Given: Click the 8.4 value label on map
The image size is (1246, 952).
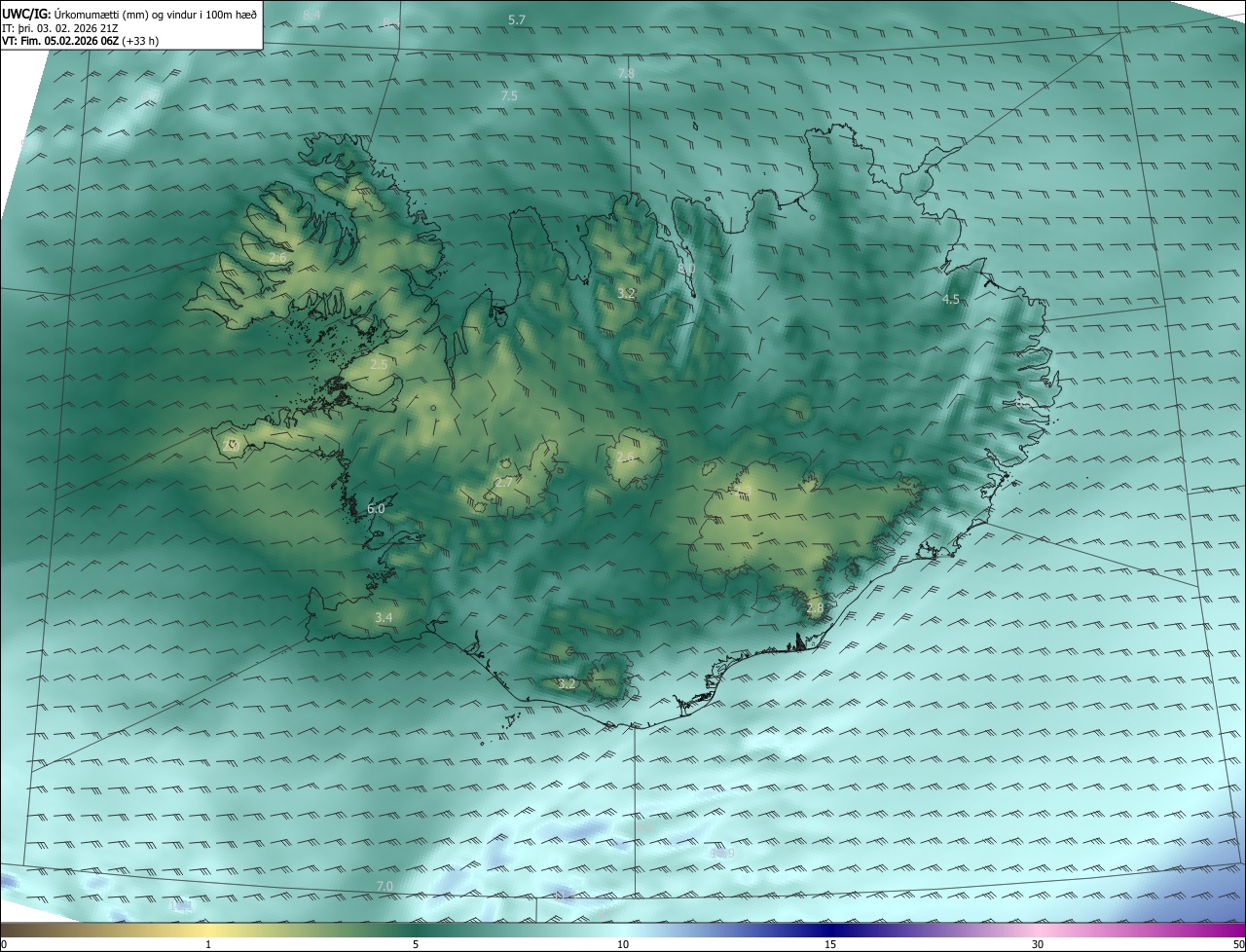Looking at the screenshot, I should (x=311, y=15).
